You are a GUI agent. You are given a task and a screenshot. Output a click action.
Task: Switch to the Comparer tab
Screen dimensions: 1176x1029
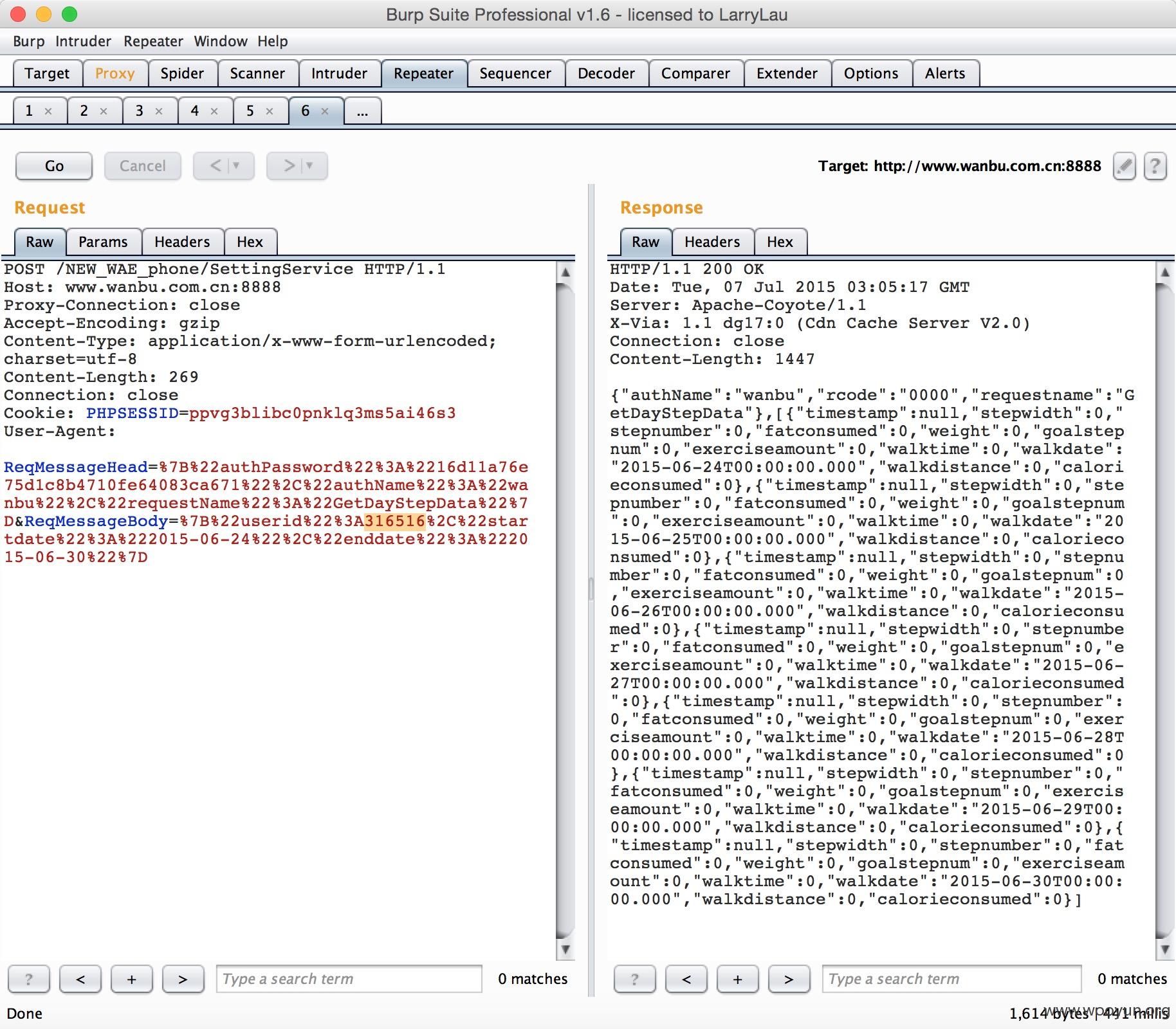pyautogui.click(x=695, y=73)
